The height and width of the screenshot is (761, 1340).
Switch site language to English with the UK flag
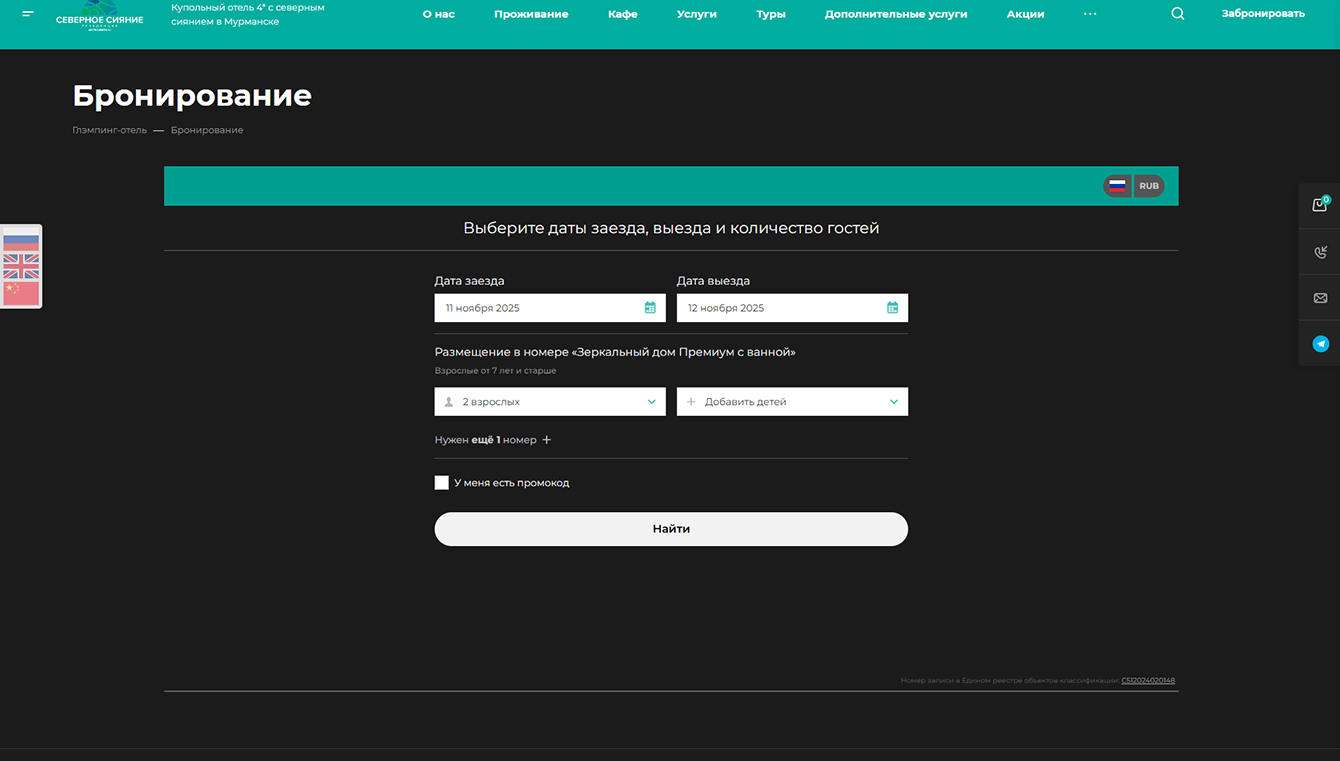click(21, 266)
